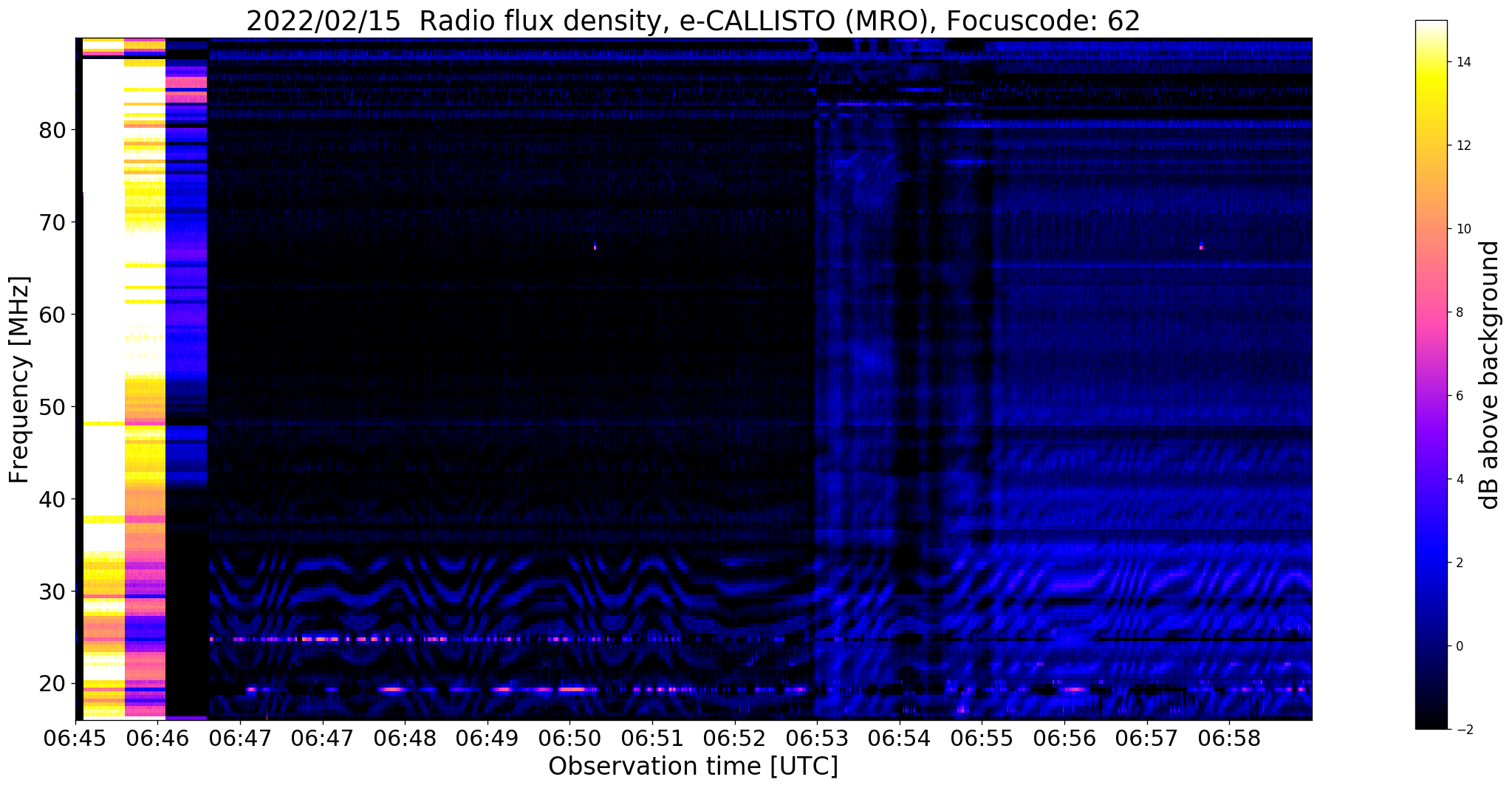Click the colorbar tick label 14
This screenshot has width=1512, height=788.
click(x=1463, y=63)
